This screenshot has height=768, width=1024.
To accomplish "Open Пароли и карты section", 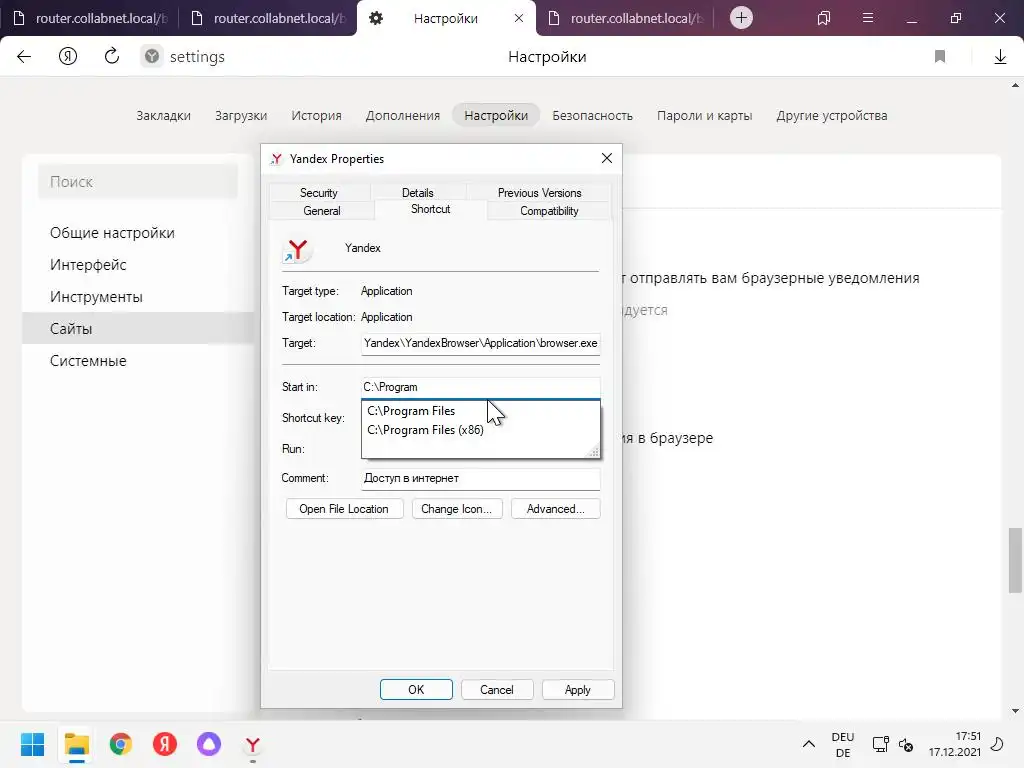I will [704, 116].
